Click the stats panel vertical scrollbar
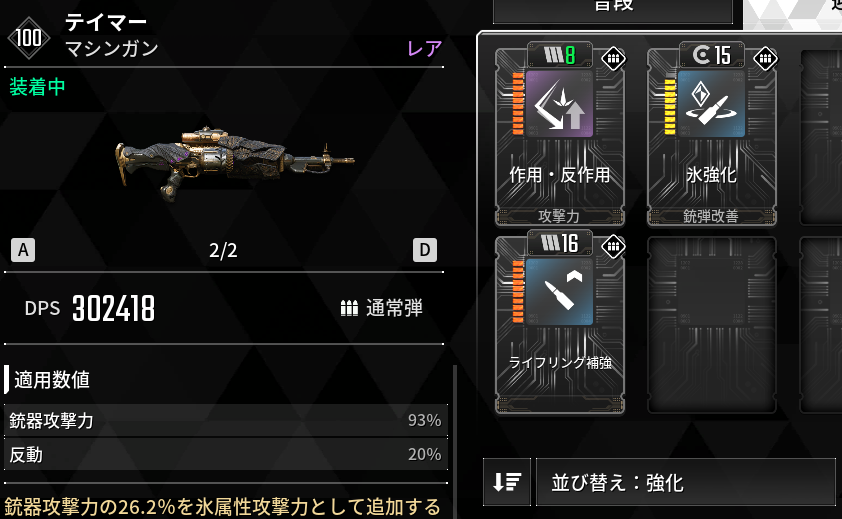 click(x=454, y=441)
